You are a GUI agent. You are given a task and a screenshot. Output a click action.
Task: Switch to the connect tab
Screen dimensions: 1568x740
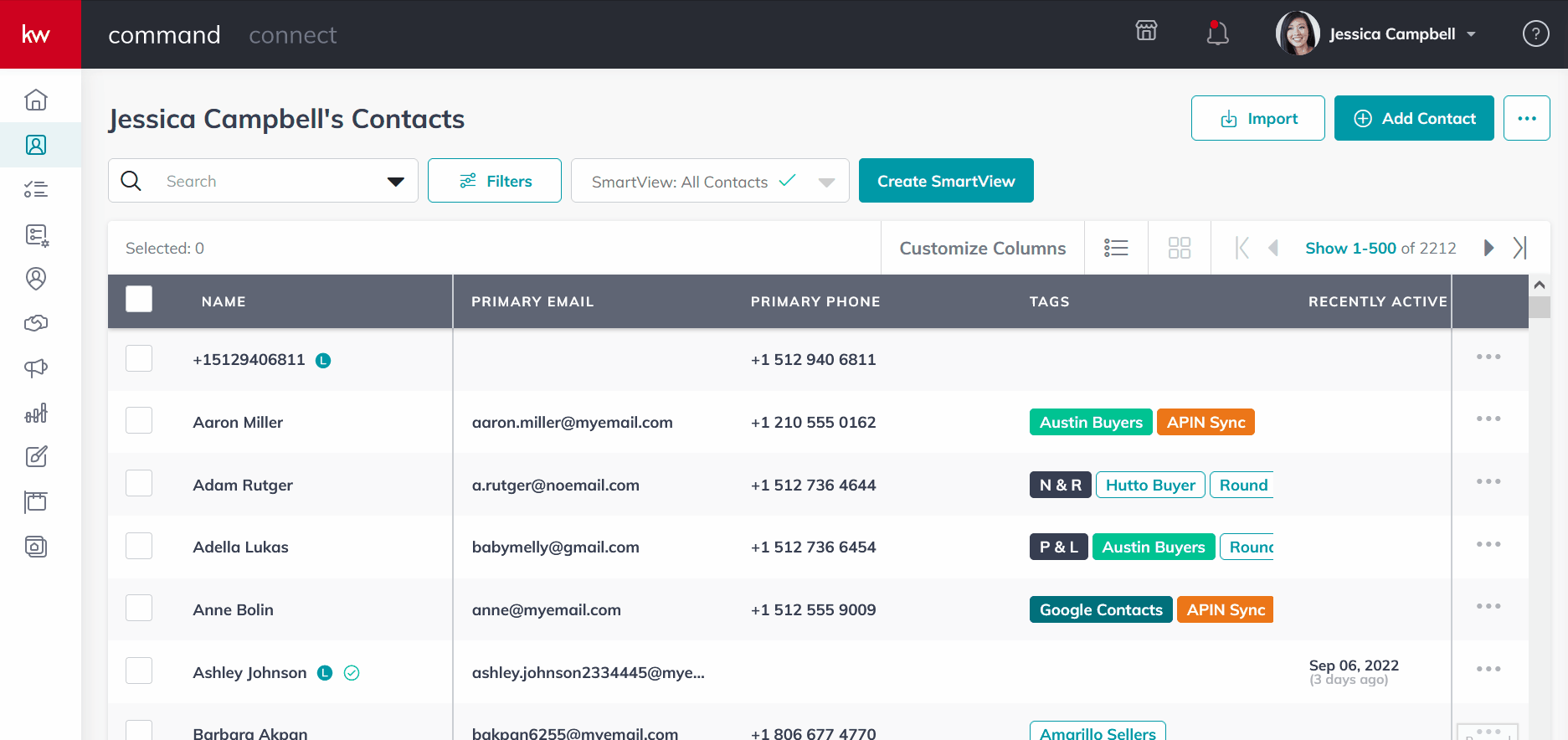pyautogui.click(x=293, y=34)
